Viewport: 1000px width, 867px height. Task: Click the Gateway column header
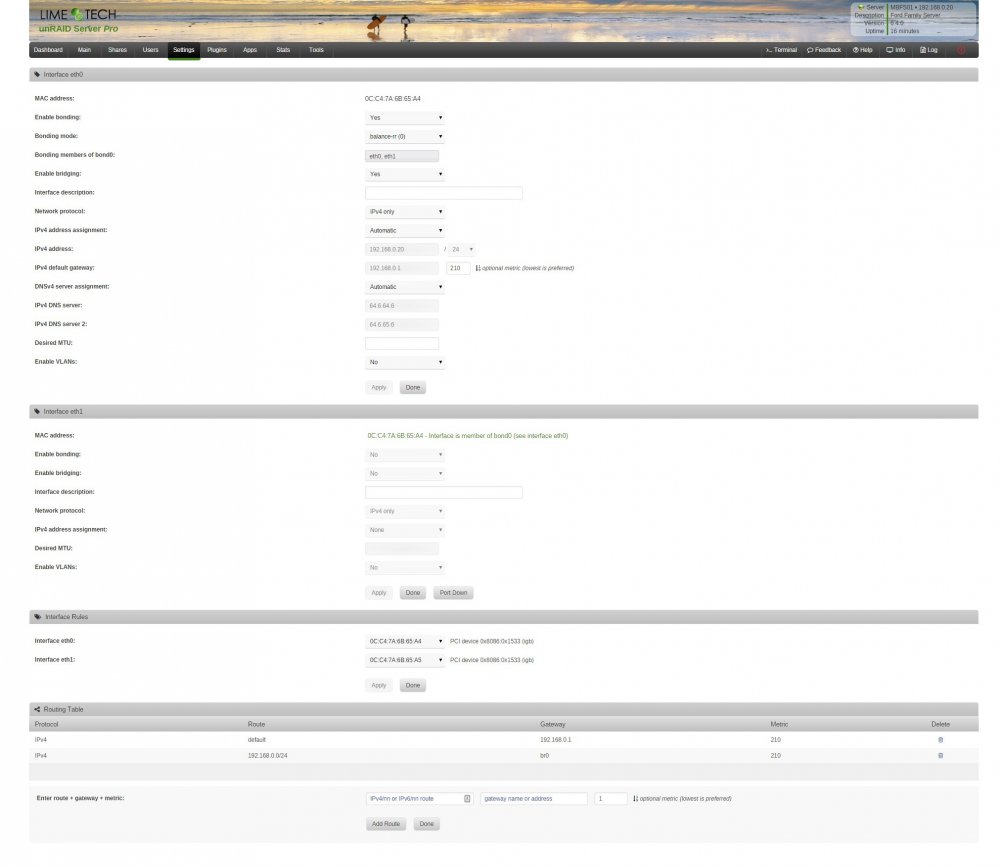click(x=552, y=725)
